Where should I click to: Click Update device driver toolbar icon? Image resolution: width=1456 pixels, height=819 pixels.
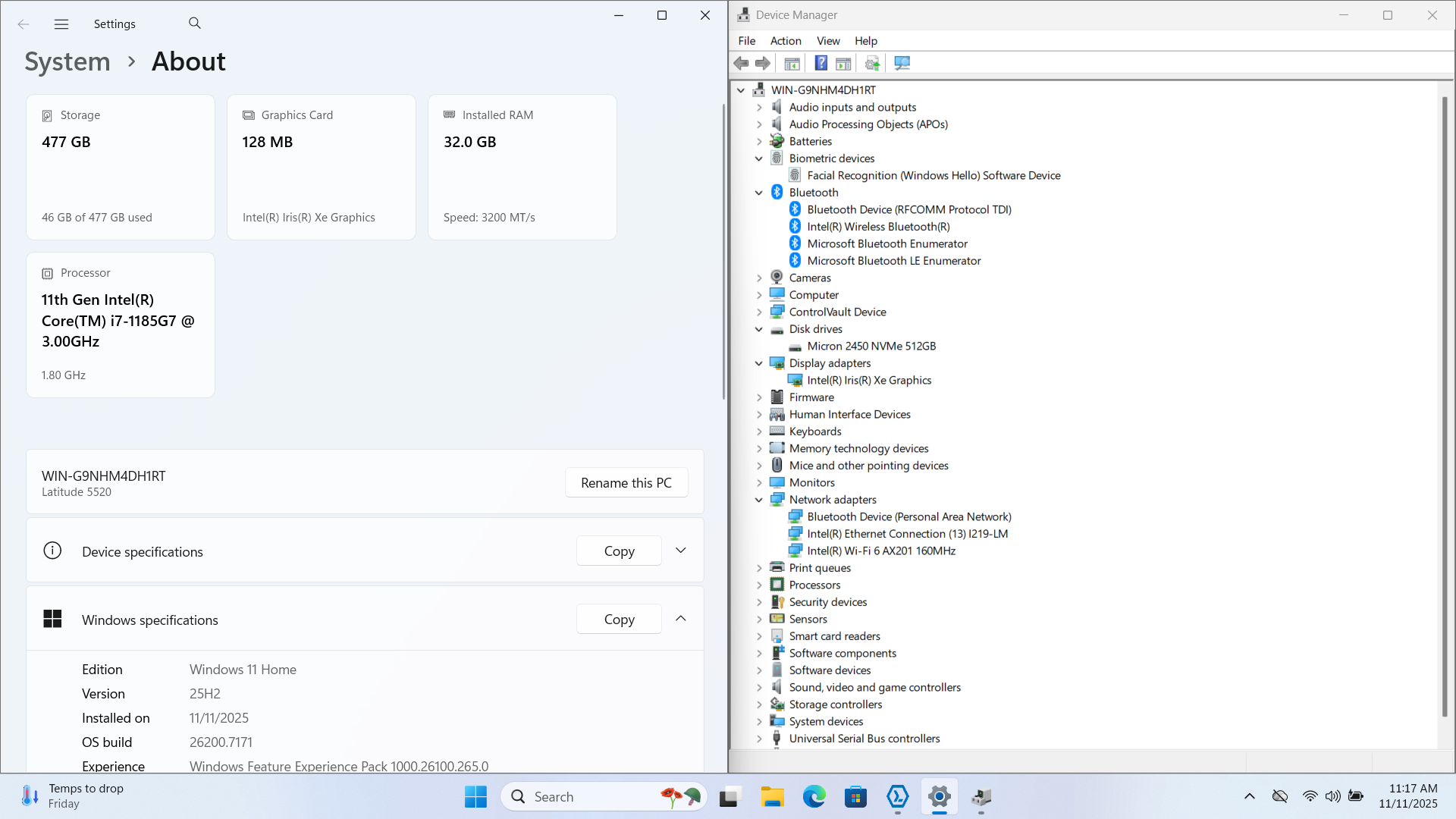coord(872,64)
